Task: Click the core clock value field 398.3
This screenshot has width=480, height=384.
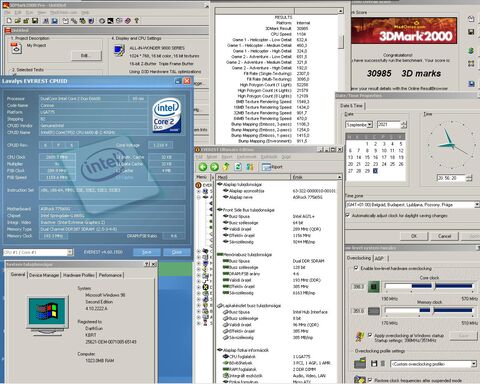Action: coord(358,287)
